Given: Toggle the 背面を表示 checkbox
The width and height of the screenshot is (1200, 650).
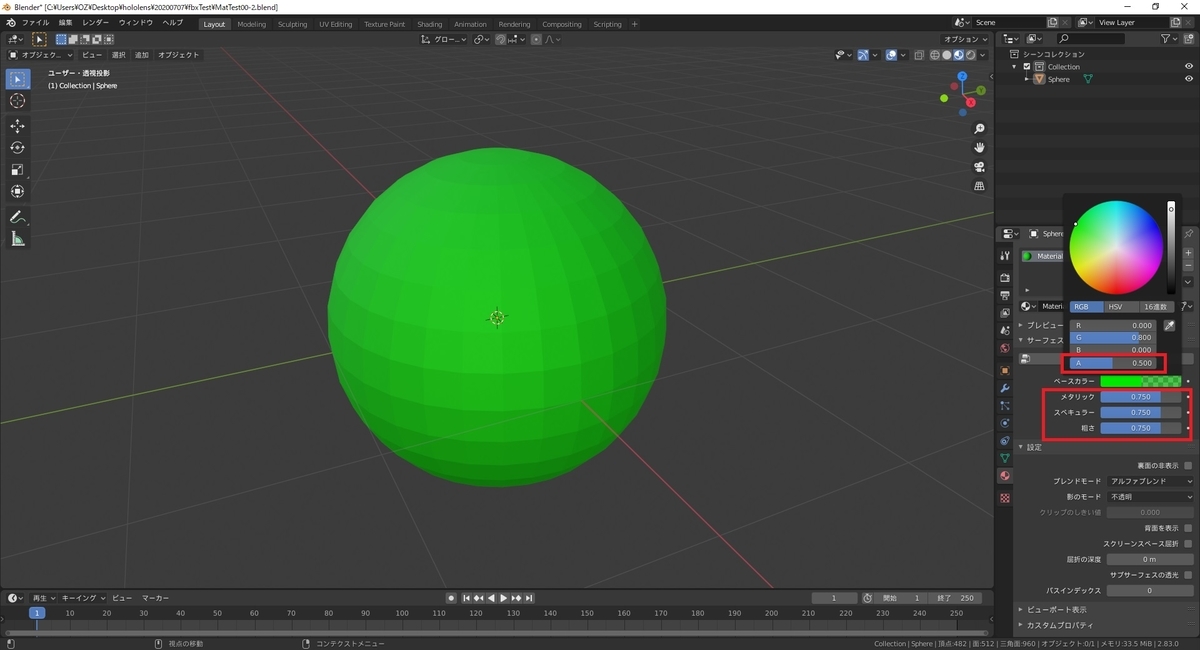Looking at the screenshot, I should pyautogui.click(x=1188, y=528).
